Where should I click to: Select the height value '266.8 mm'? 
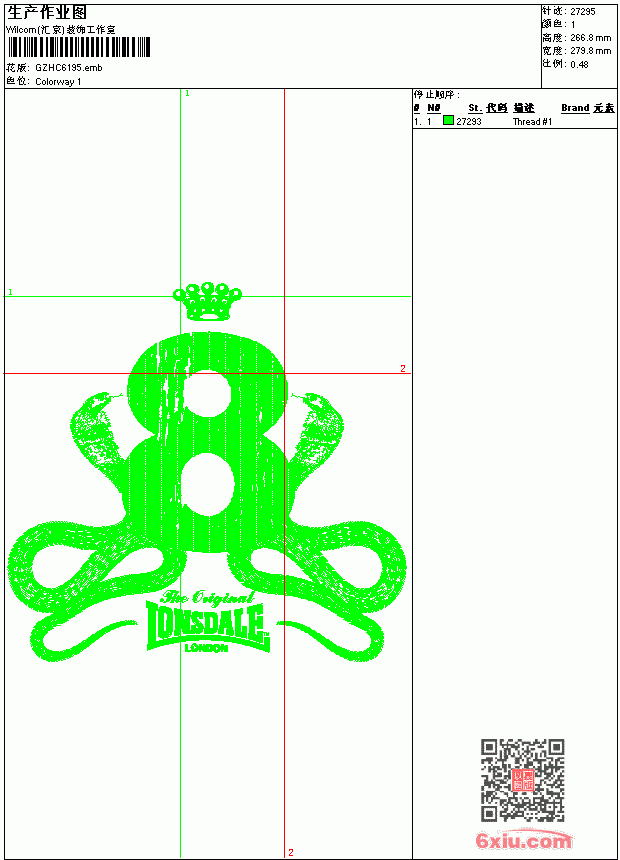coord(590,38)
